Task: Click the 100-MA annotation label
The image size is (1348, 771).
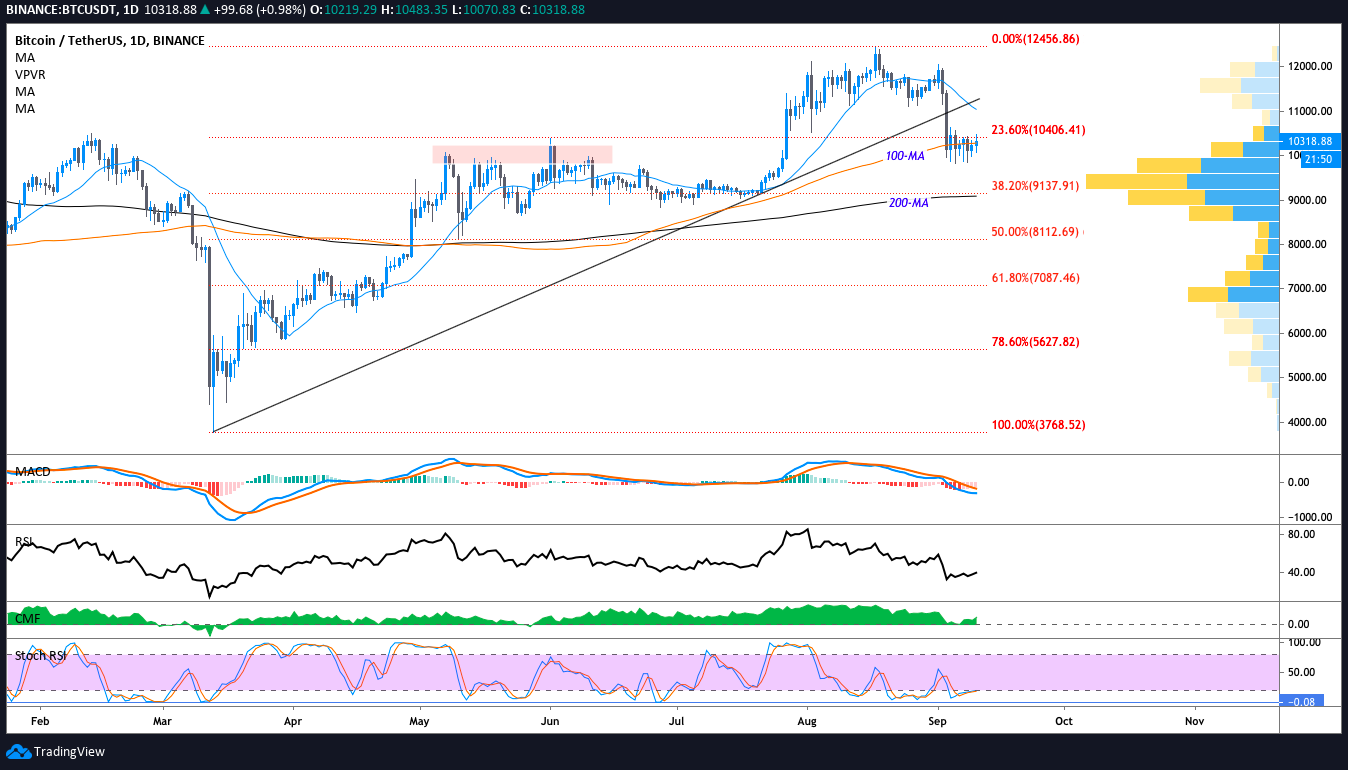Action: pos(906,156)
